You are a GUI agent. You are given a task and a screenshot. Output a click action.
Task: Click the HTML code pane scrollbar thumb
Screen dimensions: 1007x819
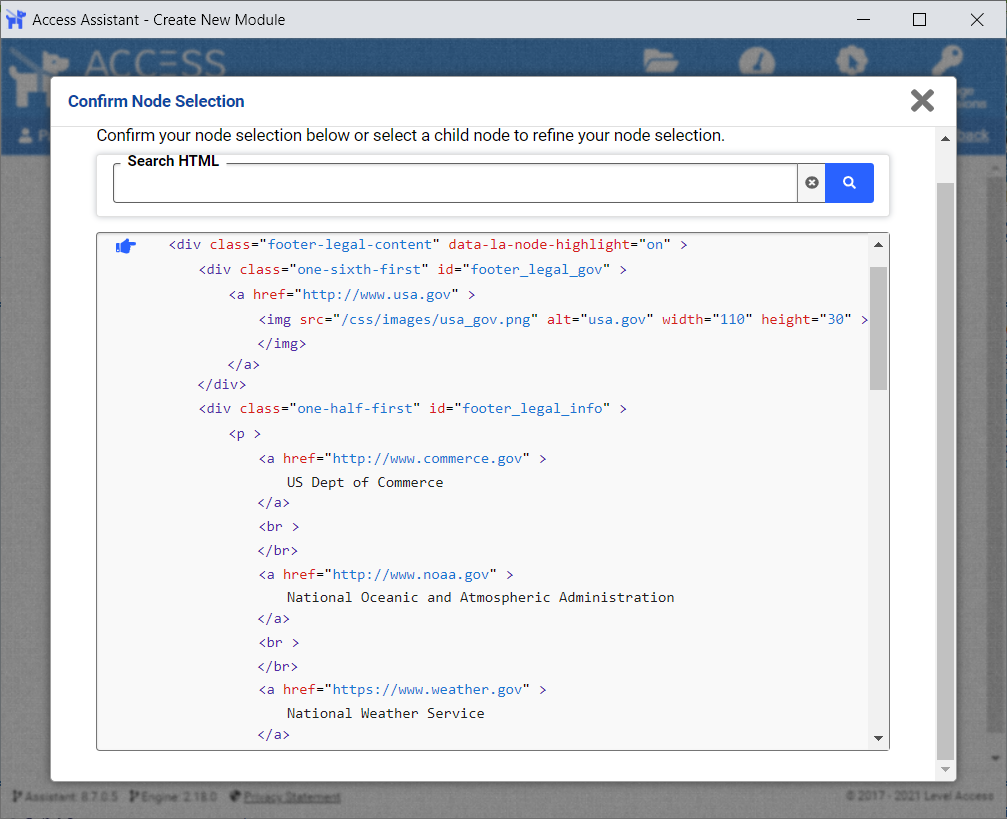tap(878, 328)
